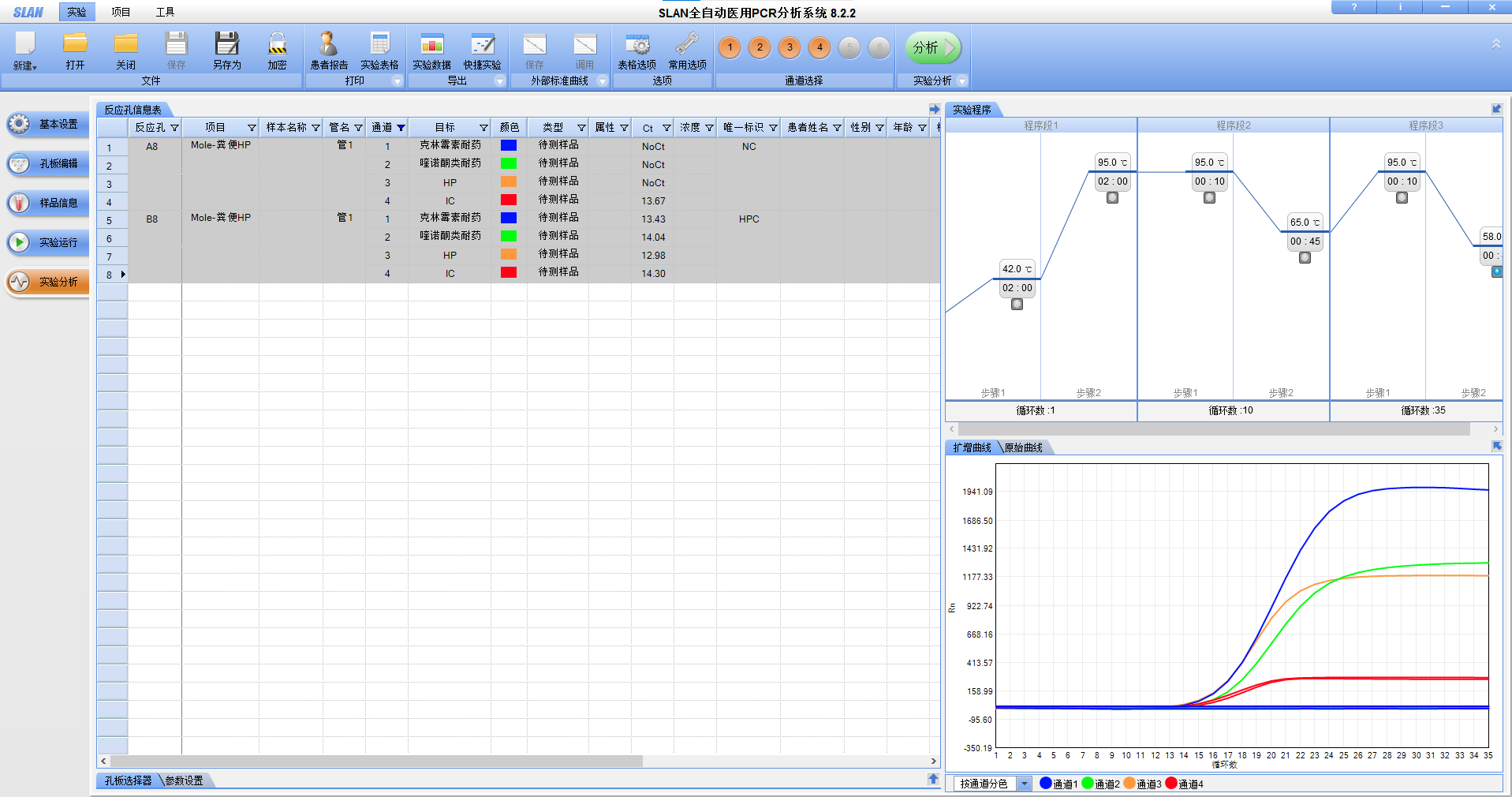Toggle channel 3 selection circle
Image resolution: width=1512 pixels, height=797 pixels.
[790, 47]
